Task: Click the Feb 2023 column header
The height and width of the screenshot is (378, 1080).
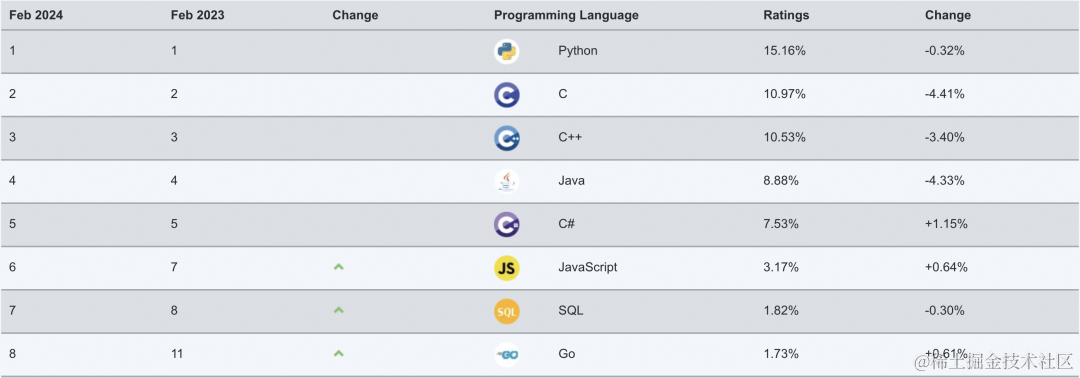Action: click(x=198, y=15)
